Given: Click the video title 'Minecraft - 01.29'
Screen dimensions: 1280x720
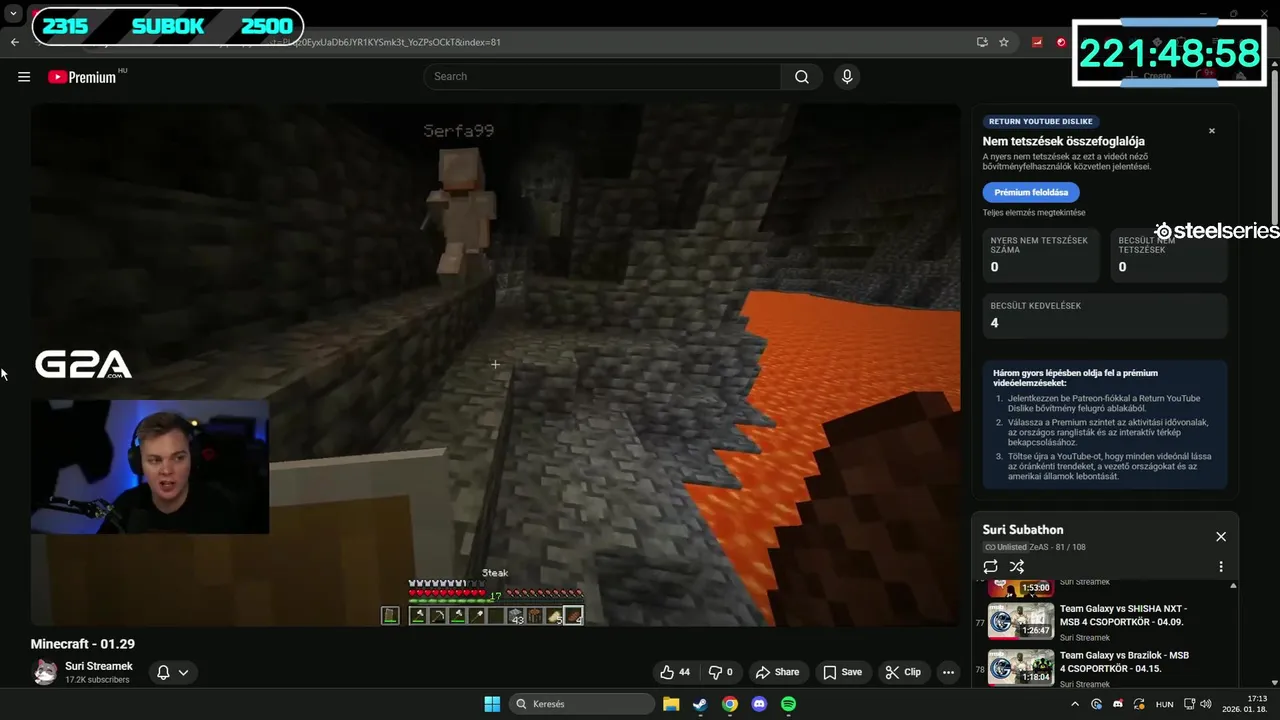Looking at the screenshot, I should [82, 644].
